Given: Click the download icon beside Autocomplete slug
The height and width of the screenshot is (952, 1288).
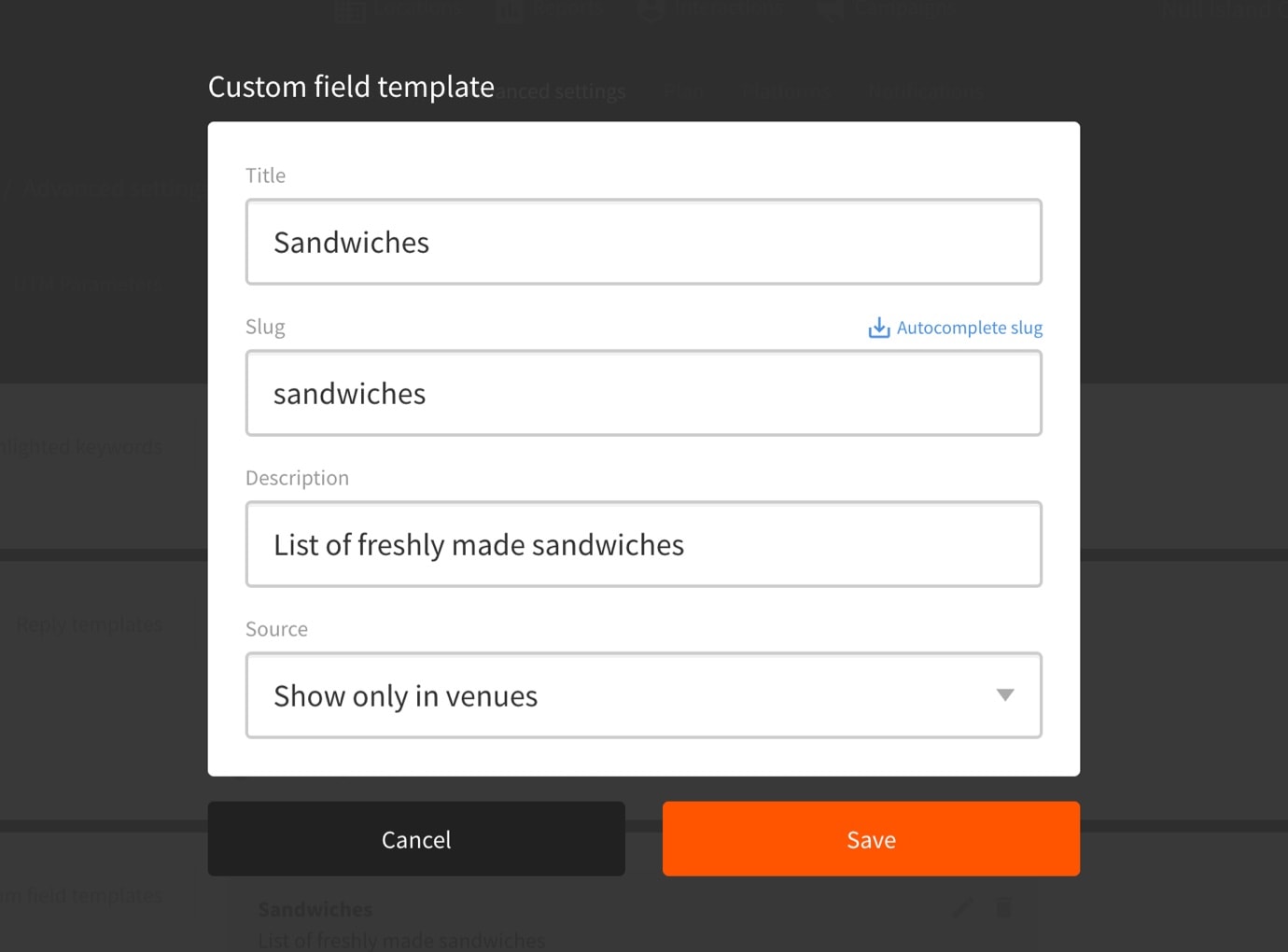Looking at the screenshot, I should coord(878,328).
